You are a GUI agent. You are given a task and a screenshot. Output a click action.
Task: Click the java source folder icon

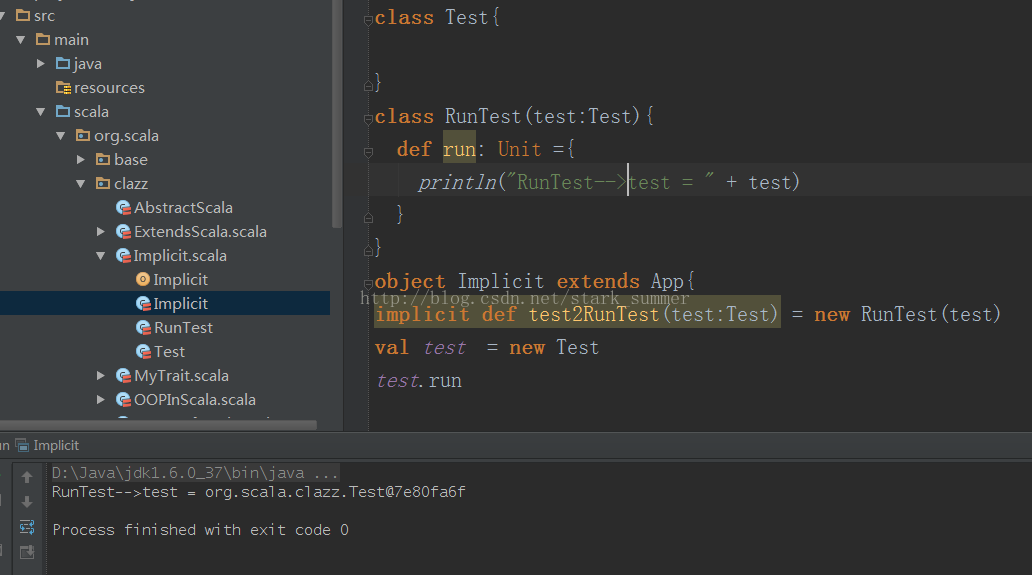[63, 64]
